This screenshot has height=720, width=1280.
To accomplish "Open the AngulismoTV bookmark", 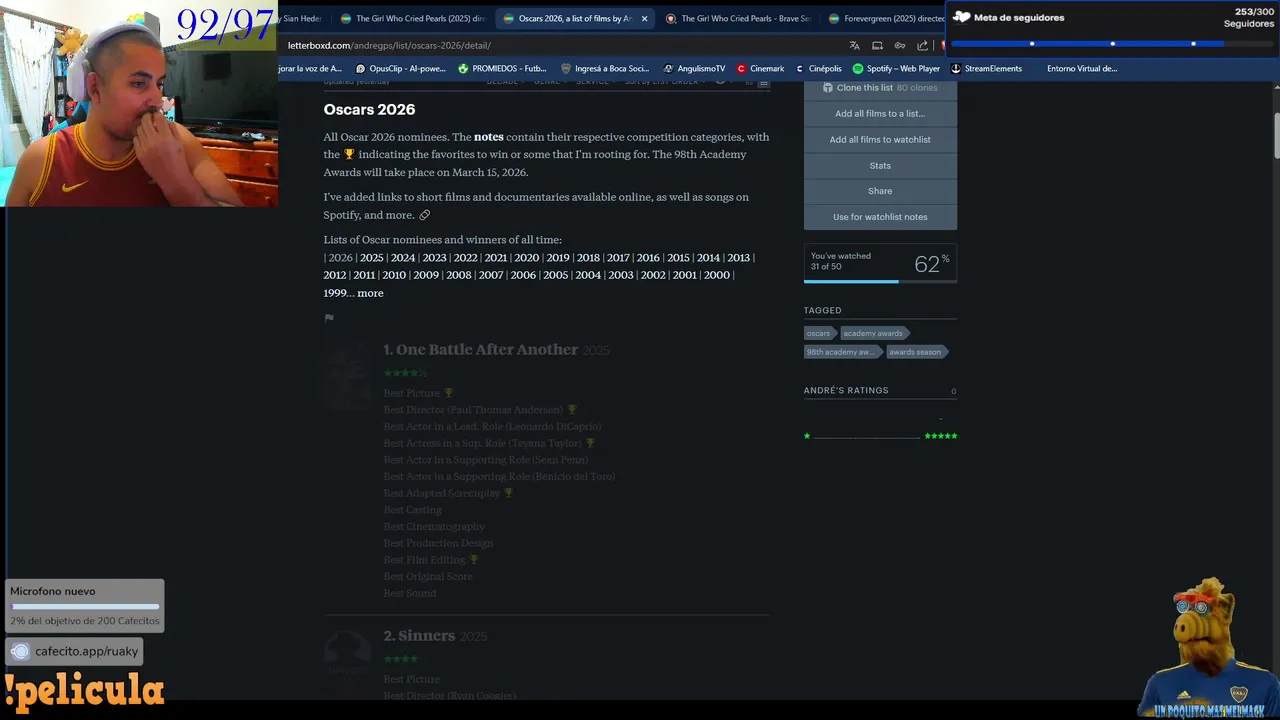I will (694, 69).
